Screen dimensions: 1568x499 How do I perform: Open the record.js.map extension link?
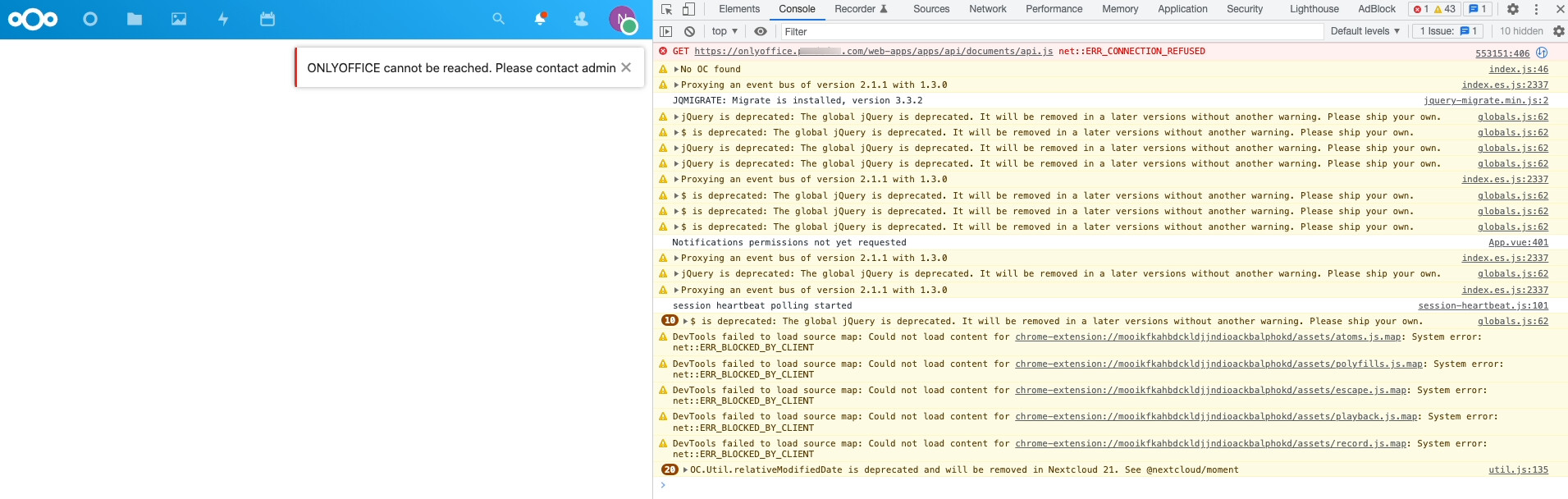(x=1211, y=444)
